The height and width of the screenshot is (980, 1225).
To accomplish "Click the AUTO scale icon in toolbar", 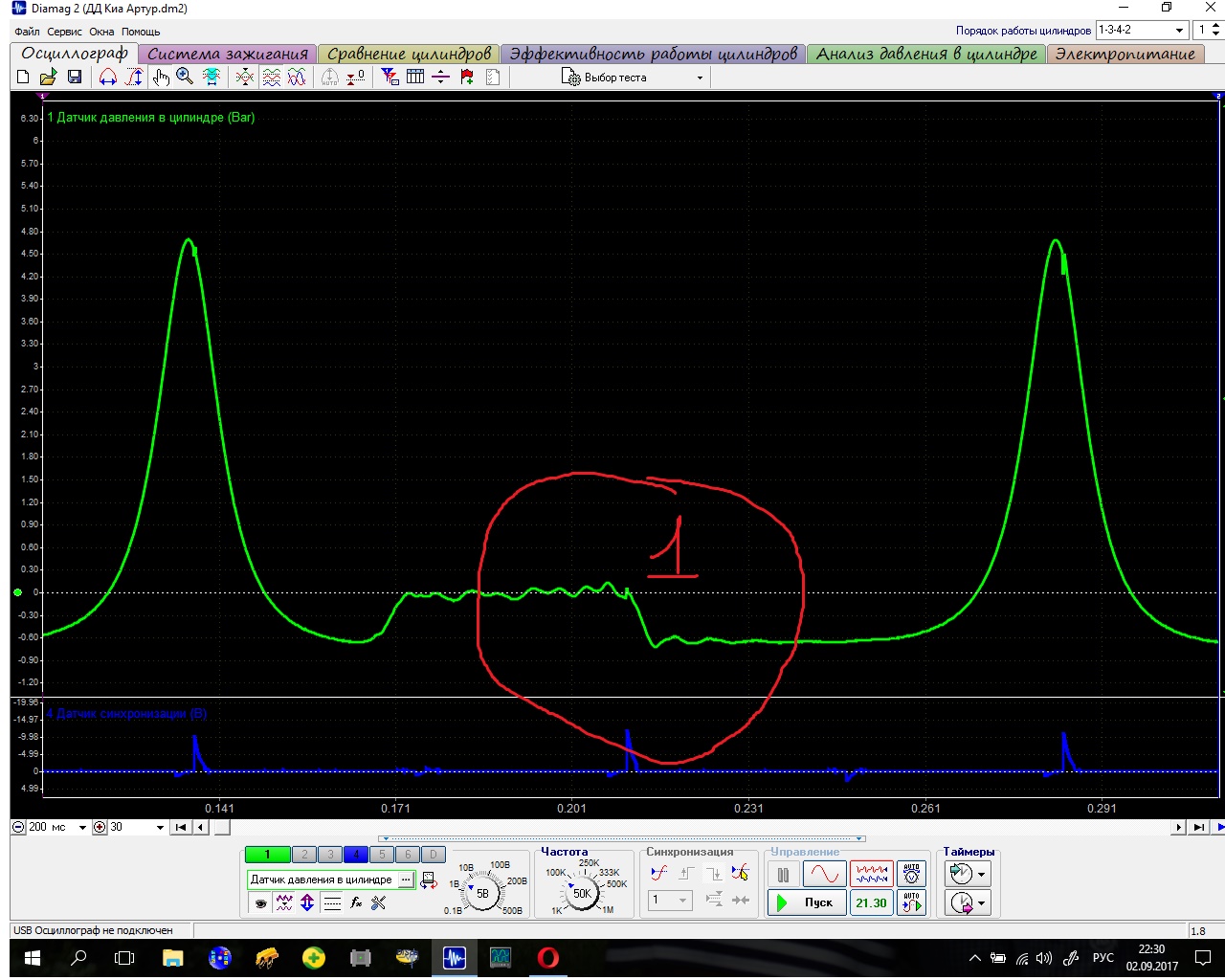I will pos(329,78).
